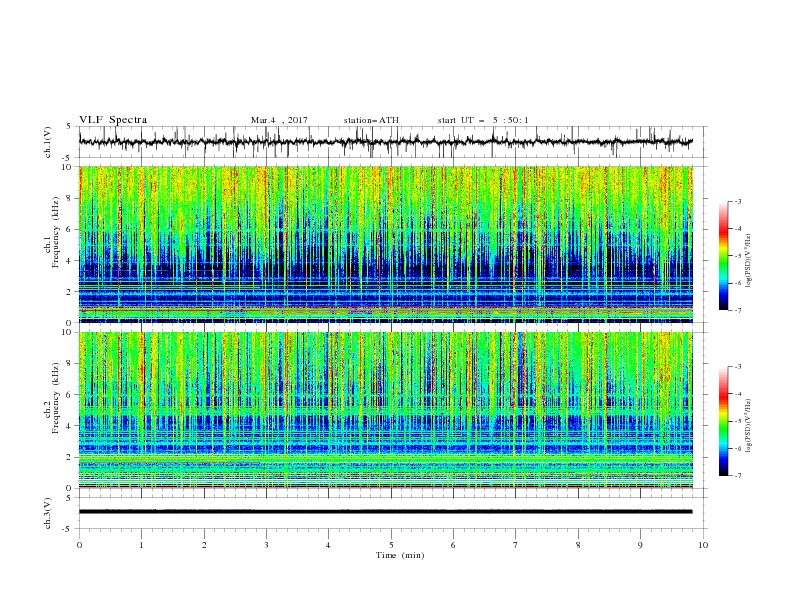
Task: Click the ch.3(V) axis label
Action: 48,513
